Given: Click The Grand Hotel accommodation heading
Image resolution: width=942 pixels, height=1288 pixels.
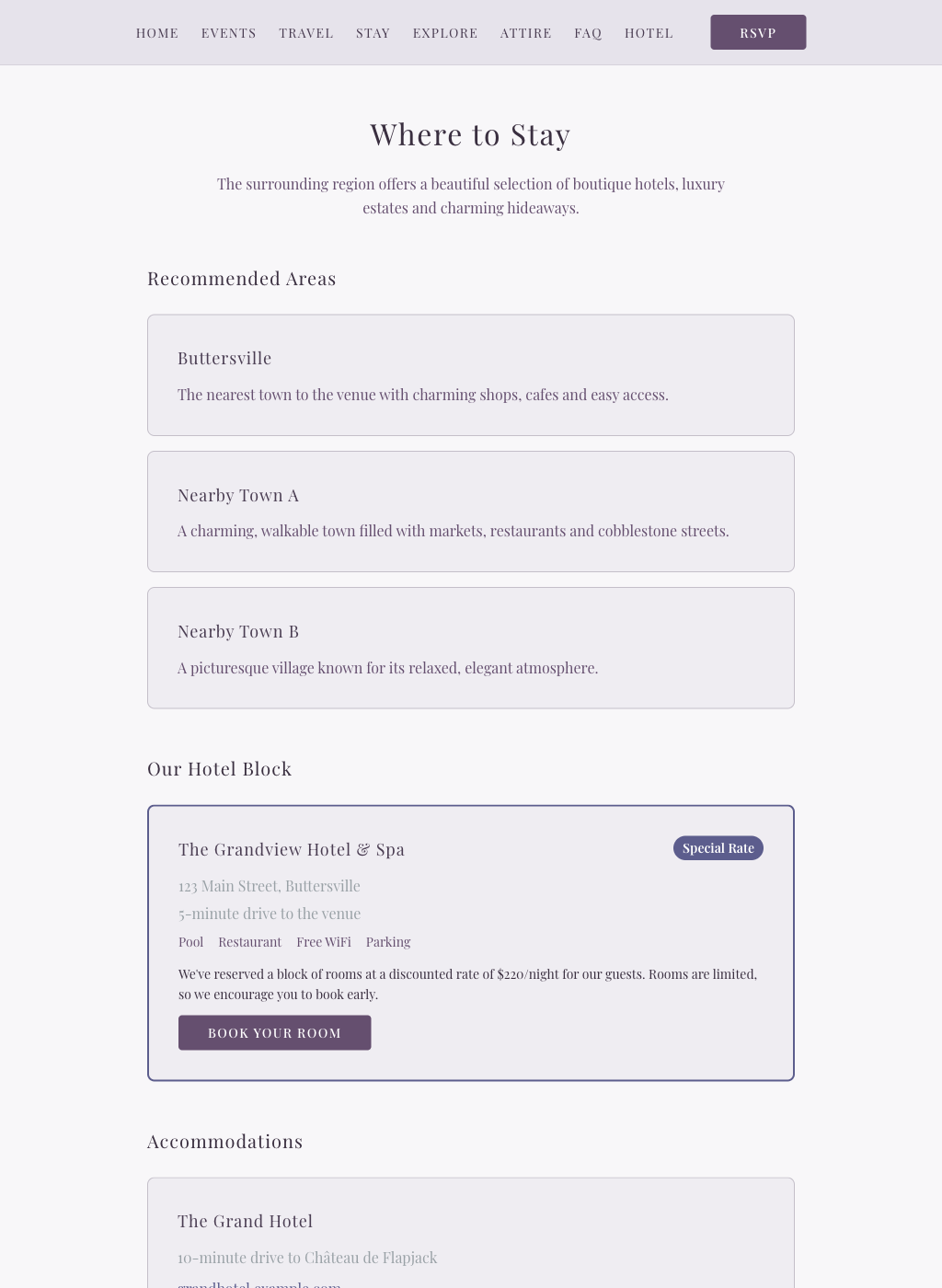Looking at the screenshot, I should coord(246,1221).
